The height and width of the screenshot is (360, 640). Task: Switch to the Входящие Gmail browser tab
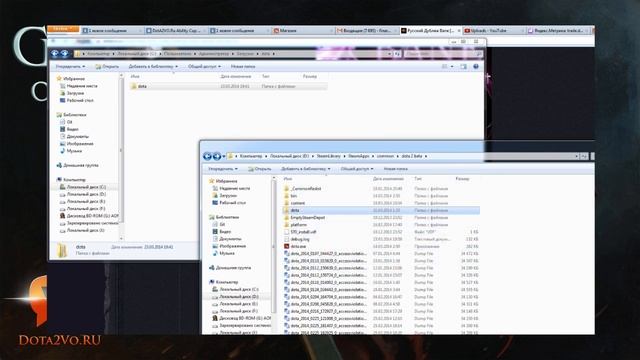pos(367,31)
